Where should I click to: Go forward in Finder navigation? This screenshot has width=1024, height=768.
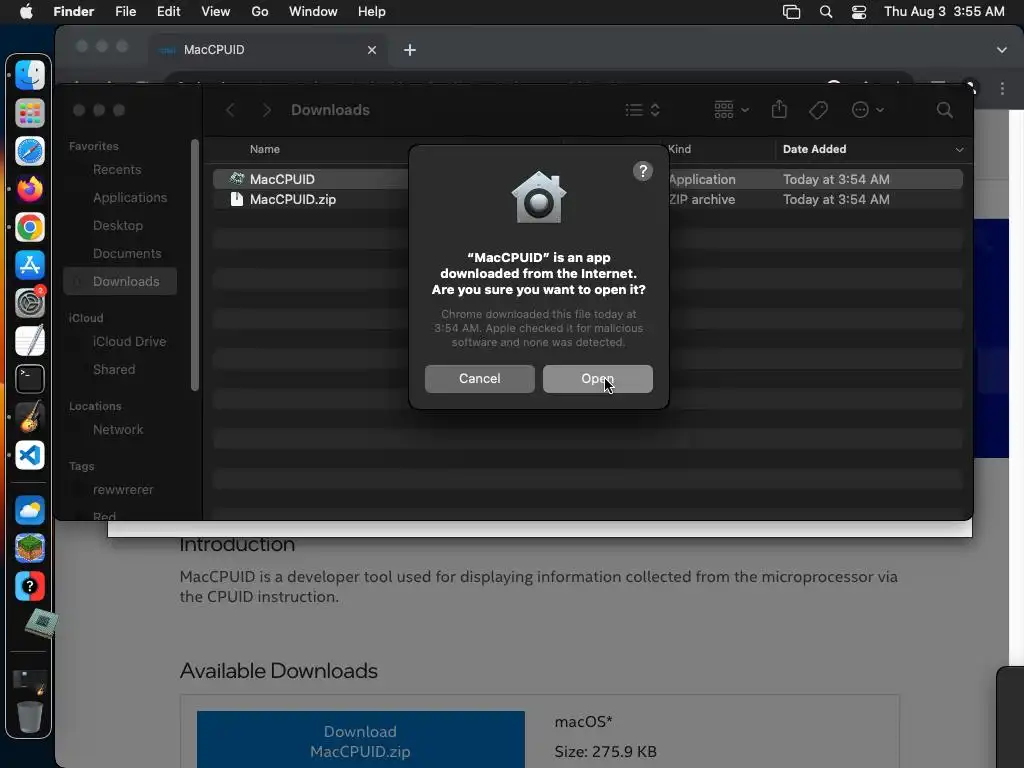[266, 110]
